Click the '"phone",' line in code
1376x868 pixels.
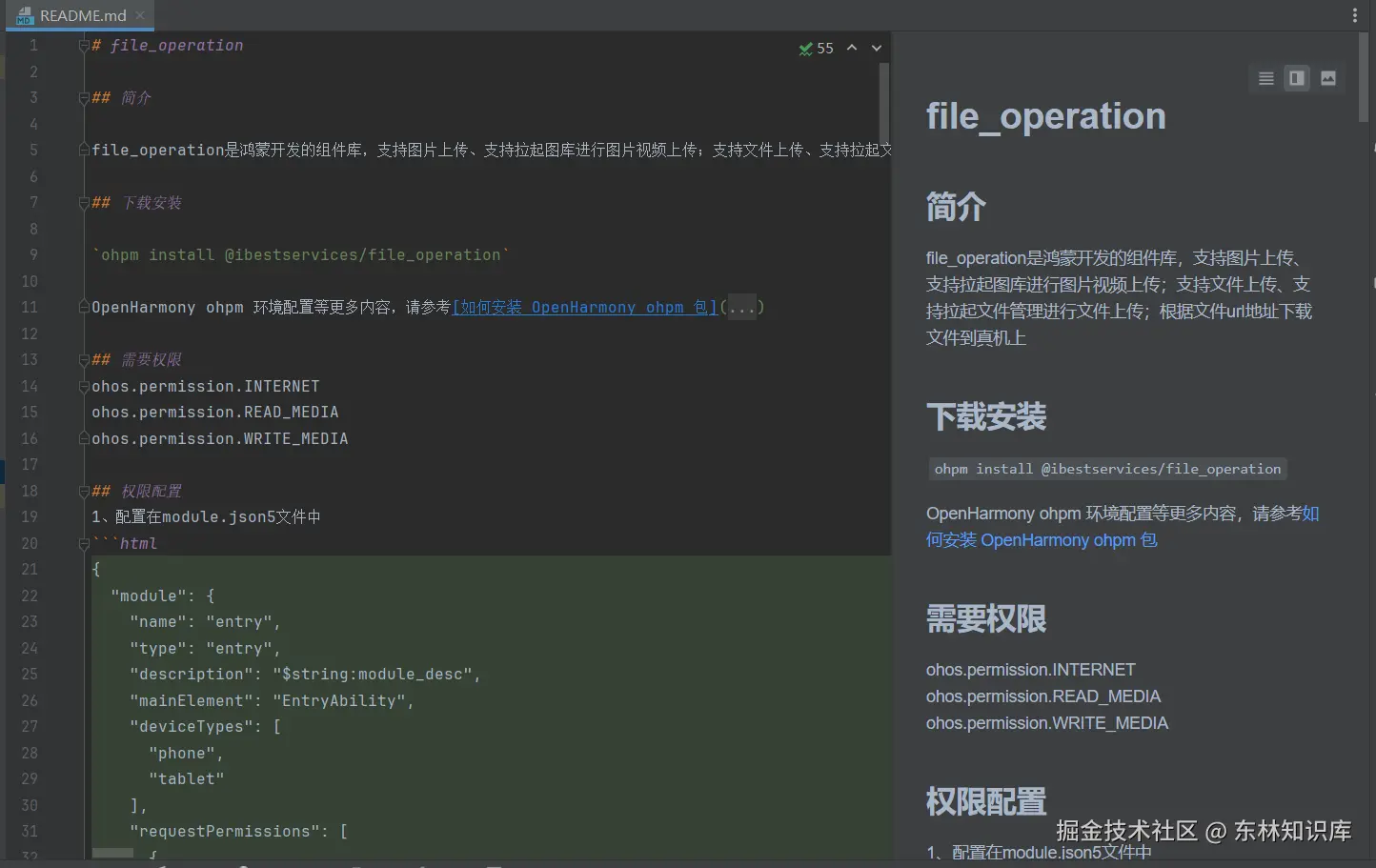click(x=186, y=754)
